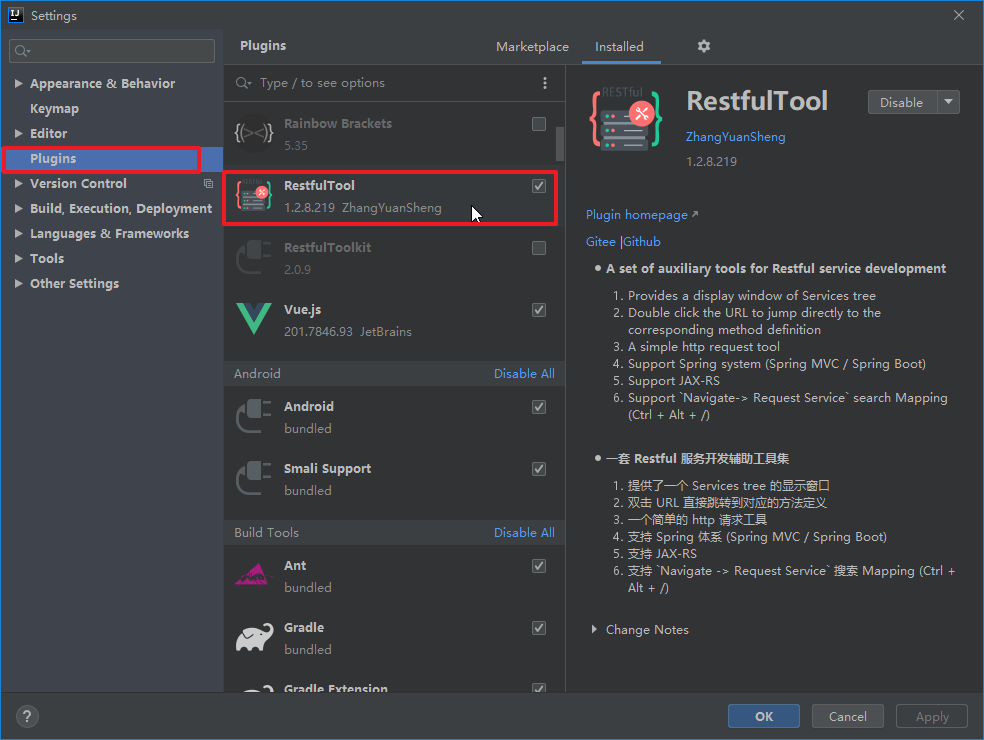The width and height of the screenshot is (984, 740).
Task: Click the Apply button
Action: click(932, 716)
